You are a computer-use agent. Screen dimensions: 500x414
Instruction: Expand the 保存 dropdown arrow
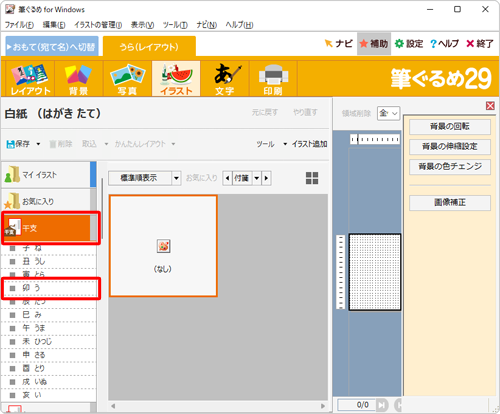(38, 144)
